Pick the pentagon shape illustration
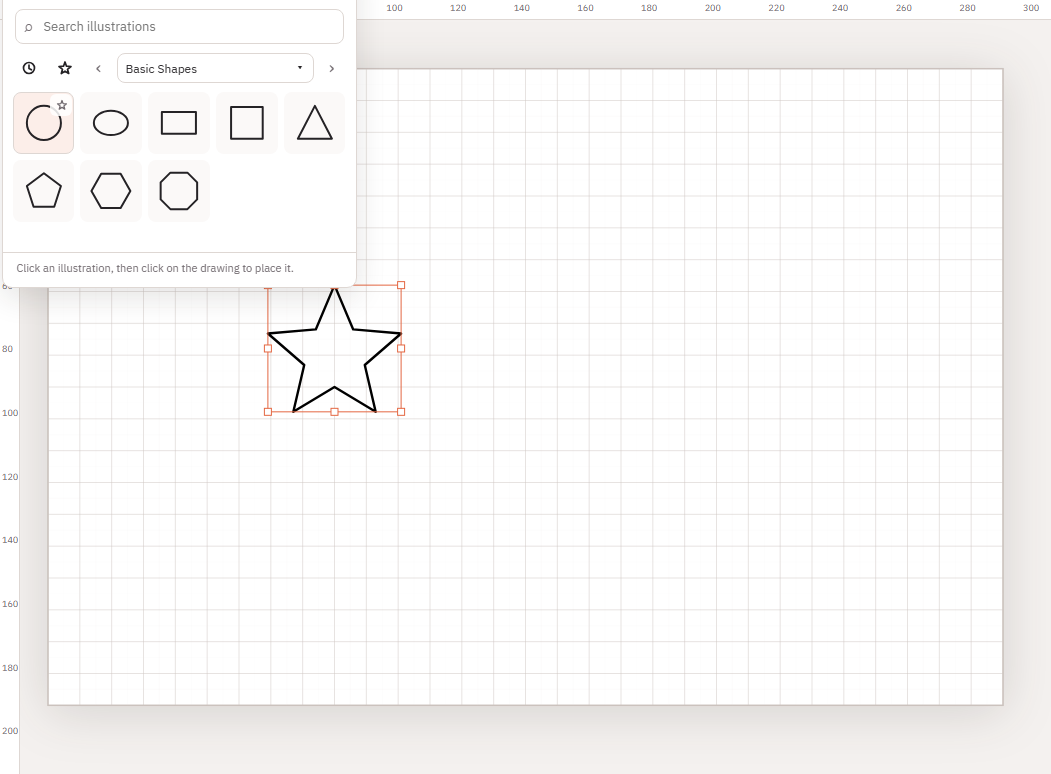This screenshot has height=774, width=1051. (44, 191)
